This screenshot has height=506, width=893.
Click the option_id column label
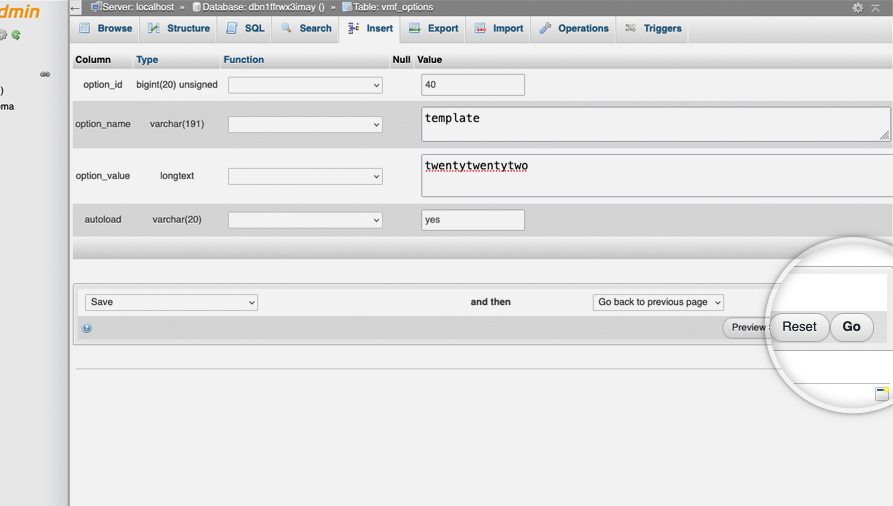(103, 85)
